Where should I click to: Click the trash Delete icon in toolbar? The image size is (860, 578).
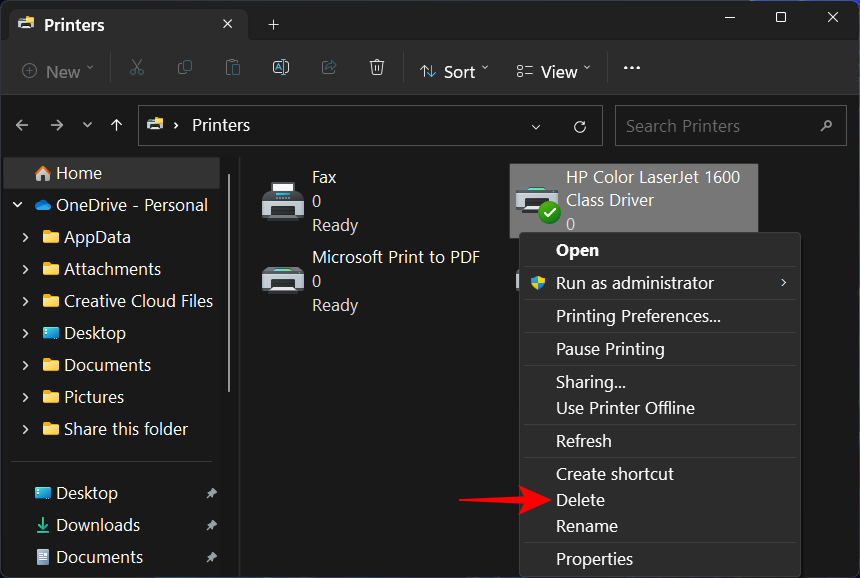377,69
